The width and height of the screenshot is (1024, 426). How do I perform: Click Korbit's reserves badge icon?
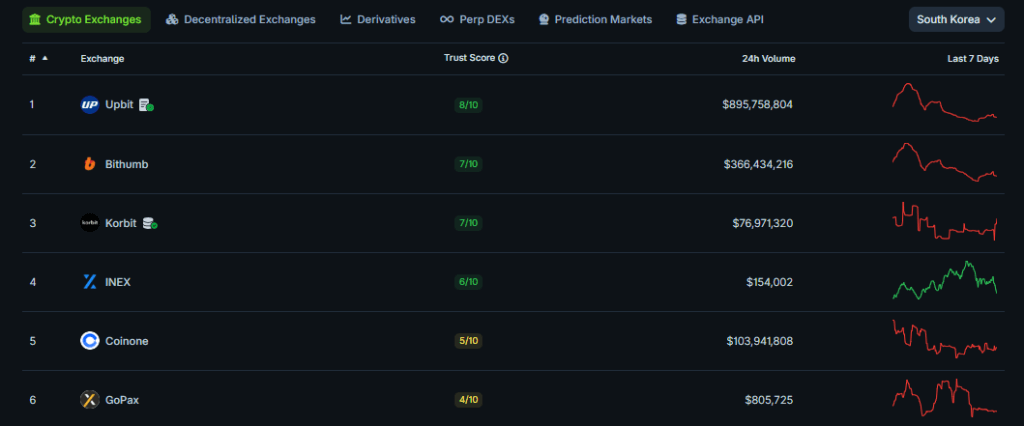pos(150,223)
